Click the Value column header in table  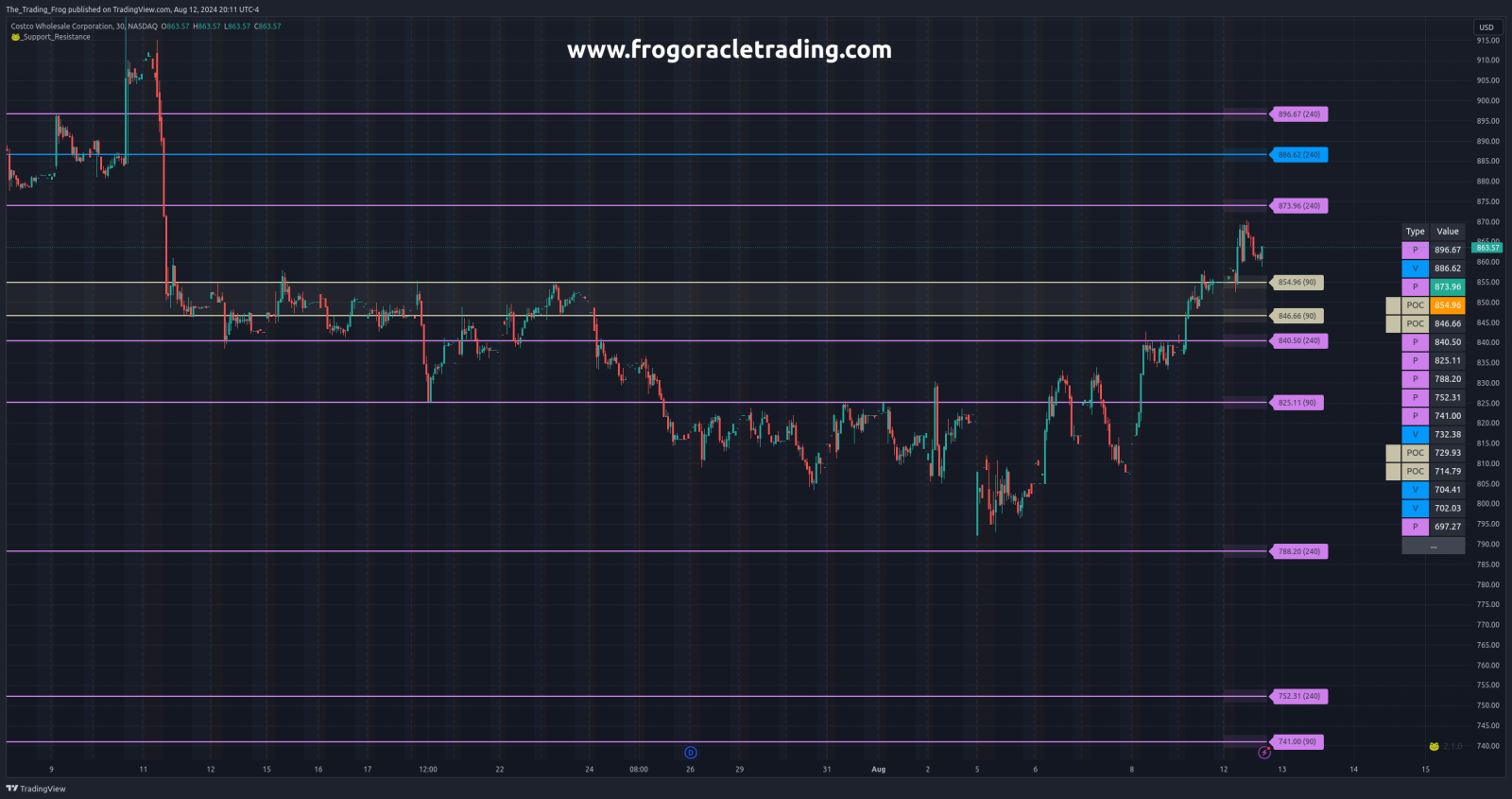[x=1448, y=232]
